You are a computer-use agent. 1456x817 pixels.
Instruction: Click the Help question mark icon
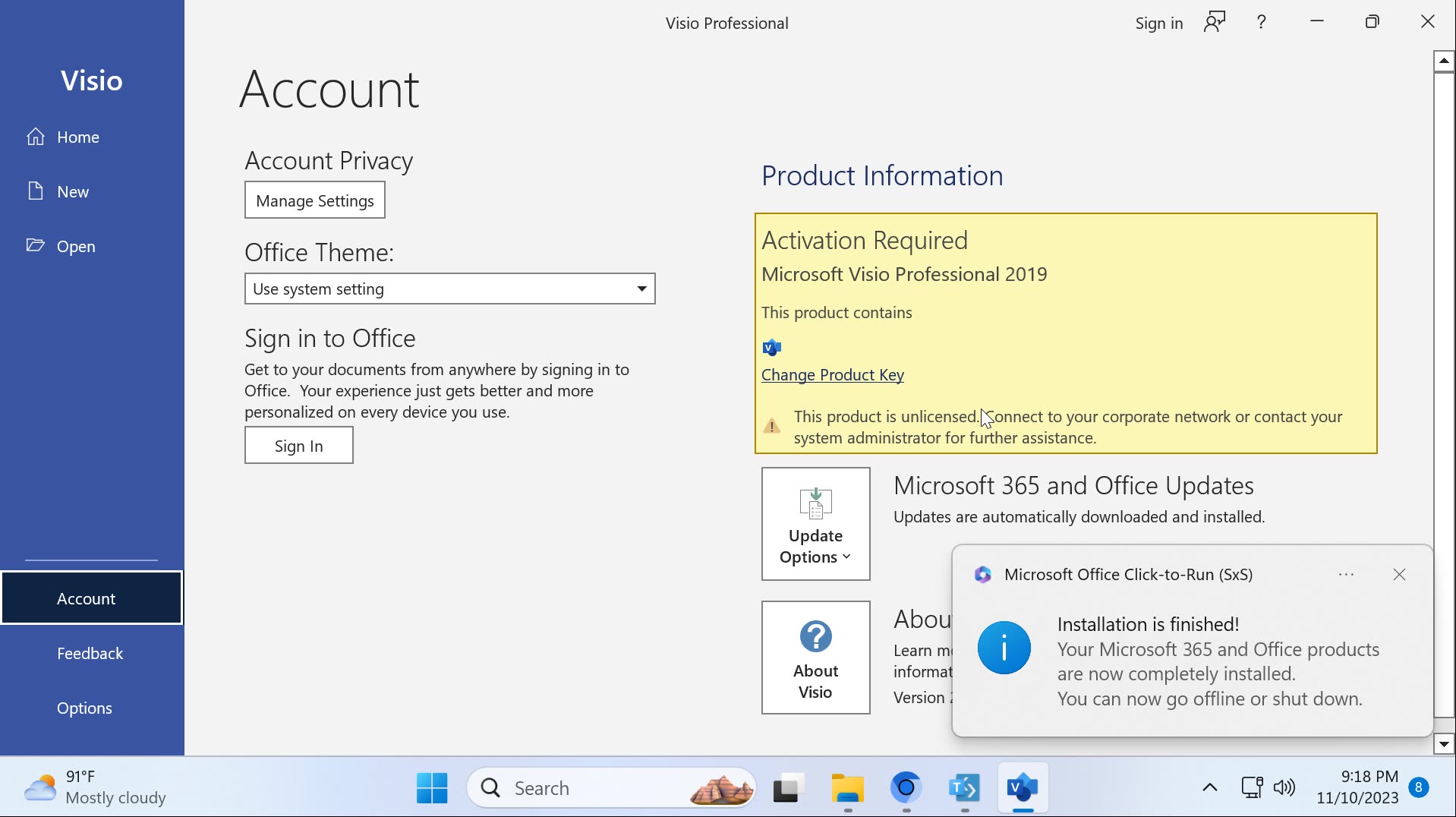pyautogui.click(x=1260, y=22)
